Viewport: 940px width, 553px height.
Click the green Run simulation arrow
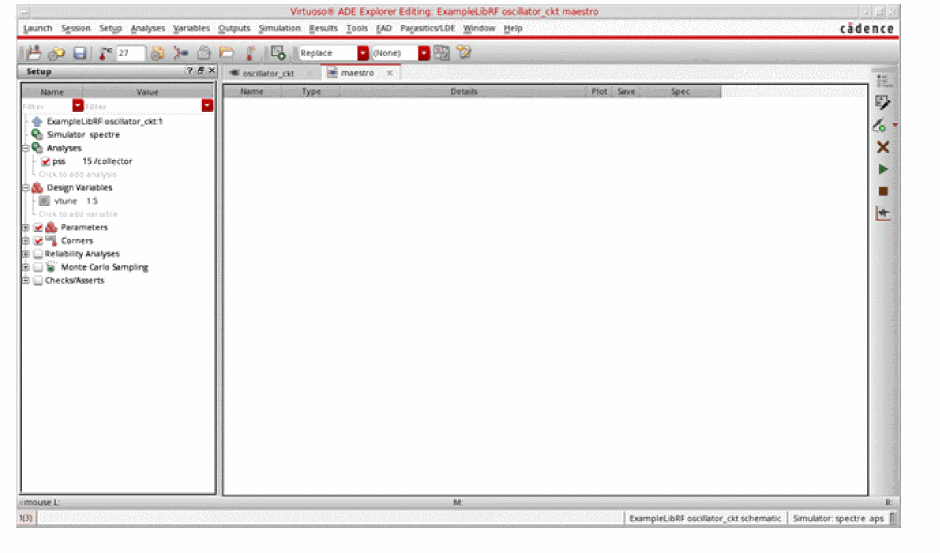point(883,169)
